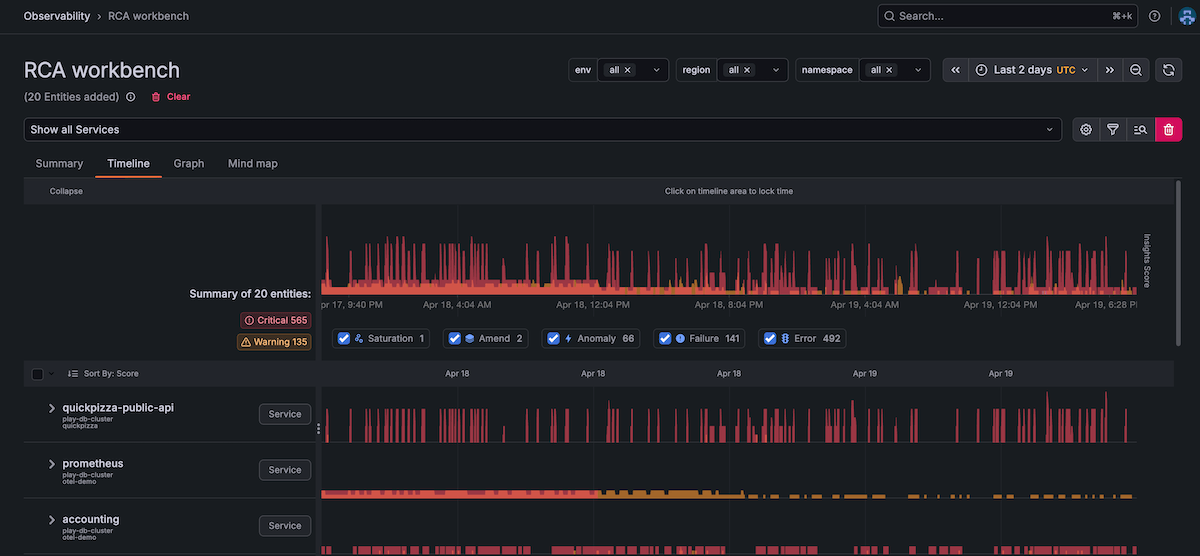This screenshot has height=556, width=1200.
Task: Refresh the dashboard data
Action: 1168,70
